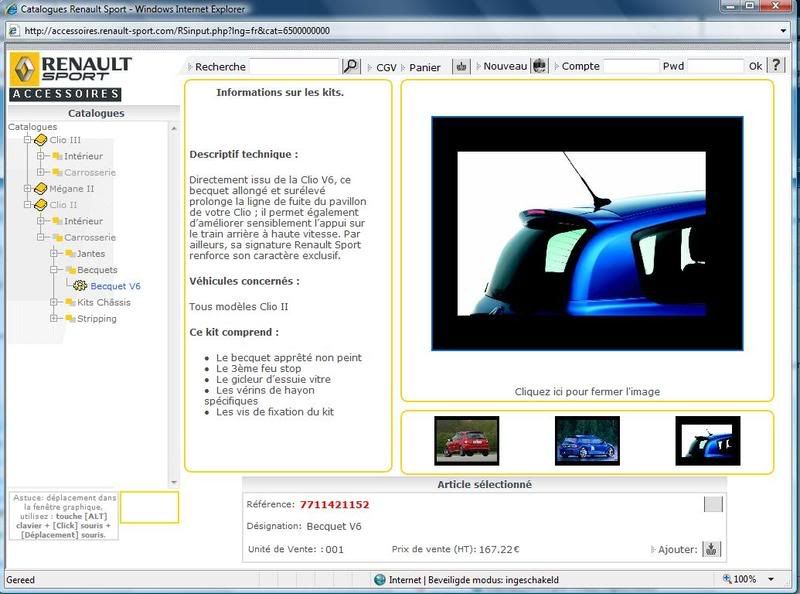The image size is (800, 594).
Task: Click the price 167.22€
Action: [x=499, y=550]
